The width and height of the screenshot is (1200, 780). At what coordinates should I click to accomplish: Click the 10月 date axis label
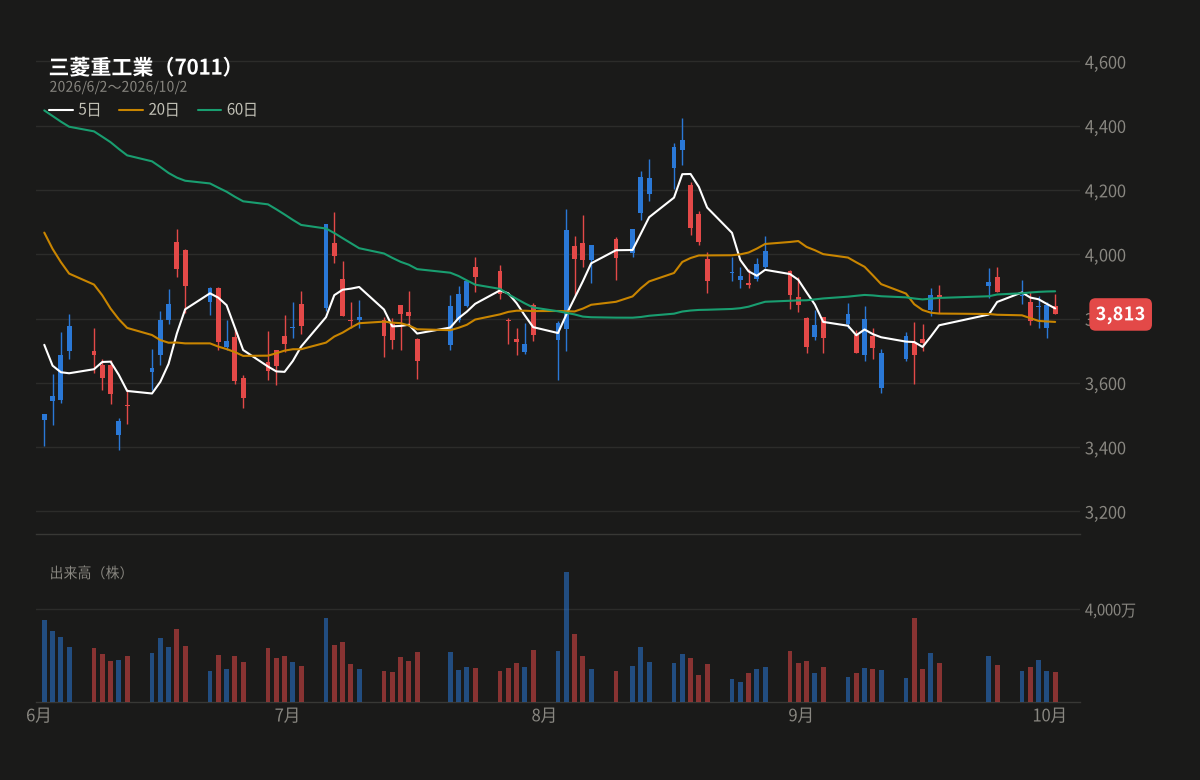click(1050, 715)
